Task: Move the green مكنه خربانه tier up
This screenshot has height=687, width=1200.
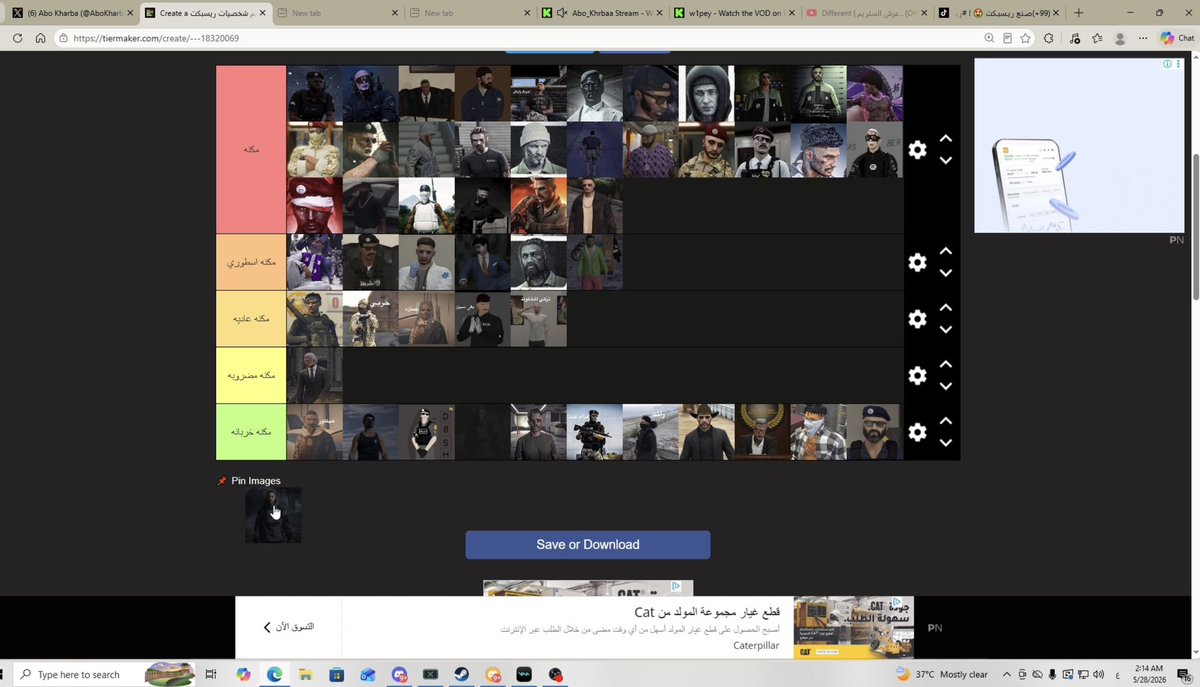Action: [946, 421]
